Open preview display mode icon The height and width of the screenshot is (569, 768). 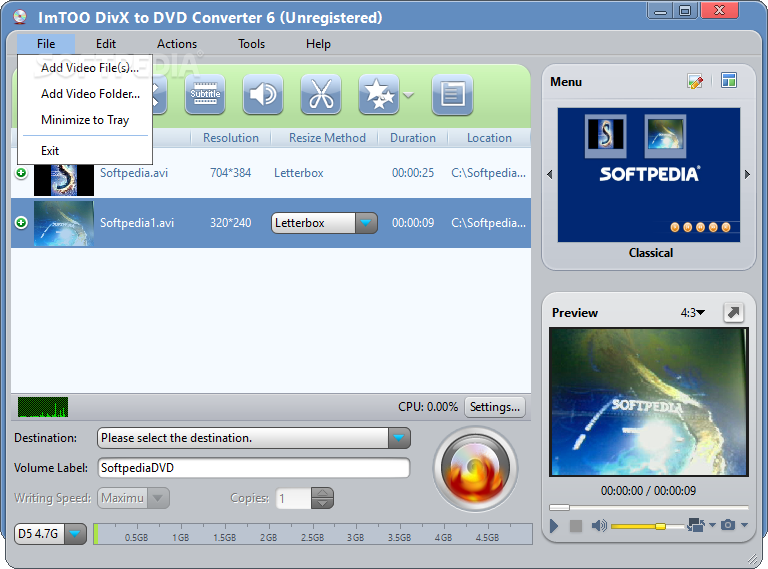pyautogui.click(x=696, y=525)
